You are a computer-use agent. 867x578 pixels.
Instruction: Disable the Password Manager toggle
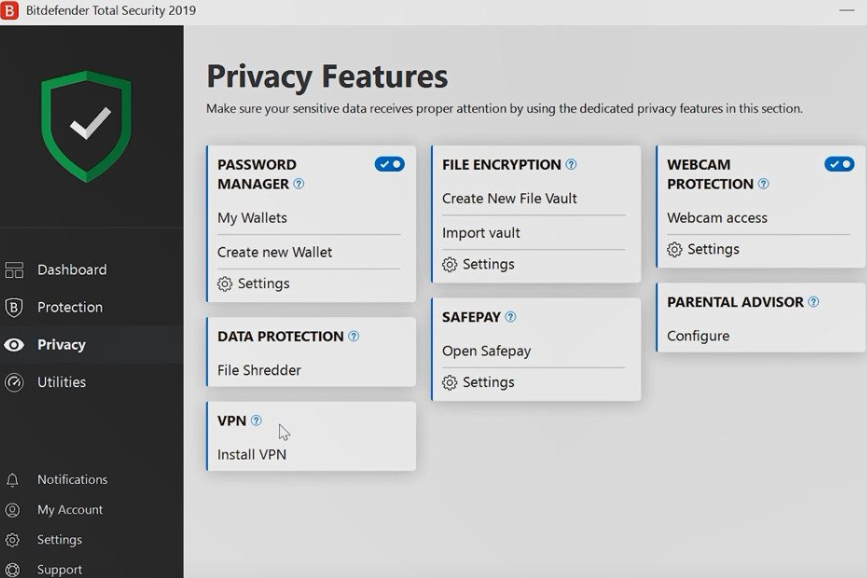(390, 163)
